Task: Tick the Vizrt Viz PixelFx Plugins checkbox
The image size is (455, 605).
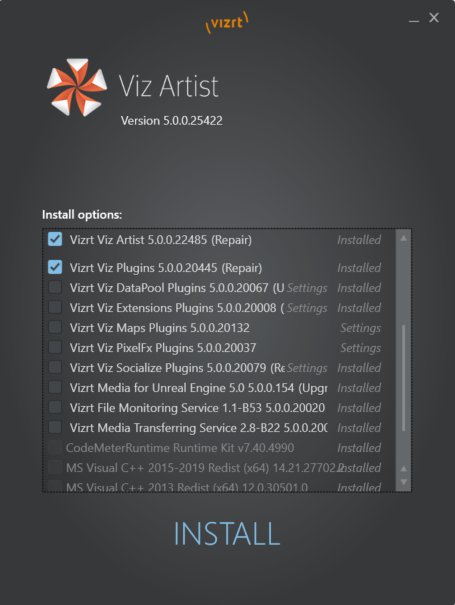Action: (55, 347)
